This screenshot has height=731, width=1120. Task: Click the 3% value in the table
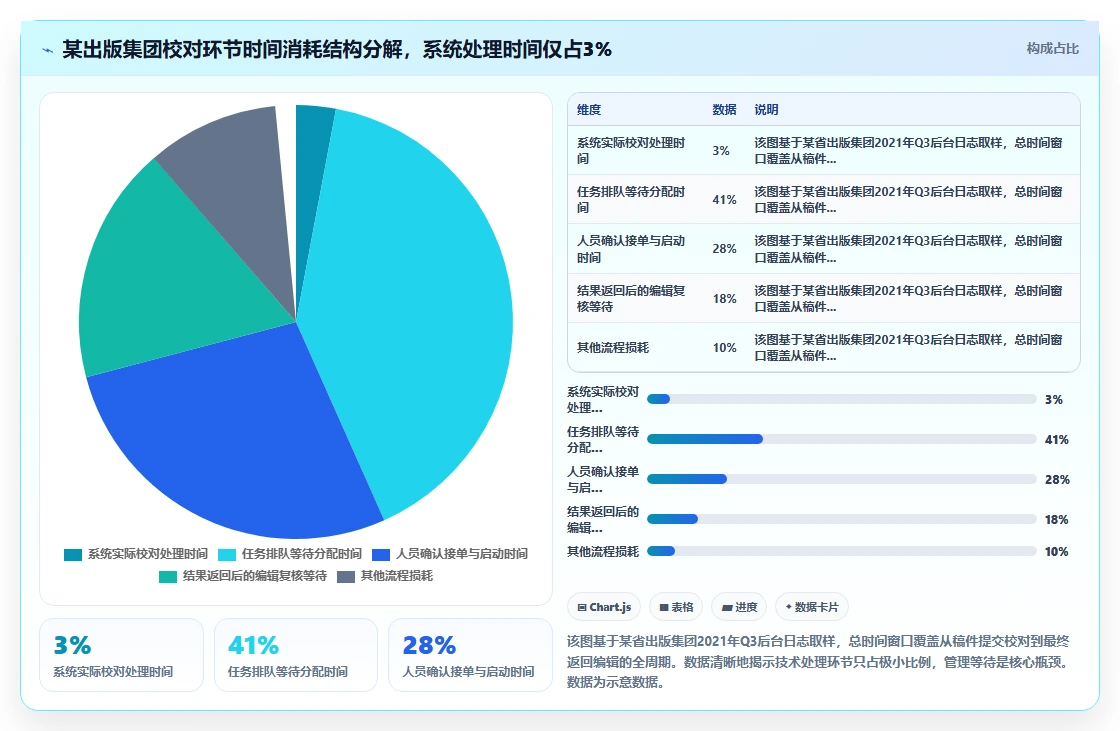coord(721,151)
